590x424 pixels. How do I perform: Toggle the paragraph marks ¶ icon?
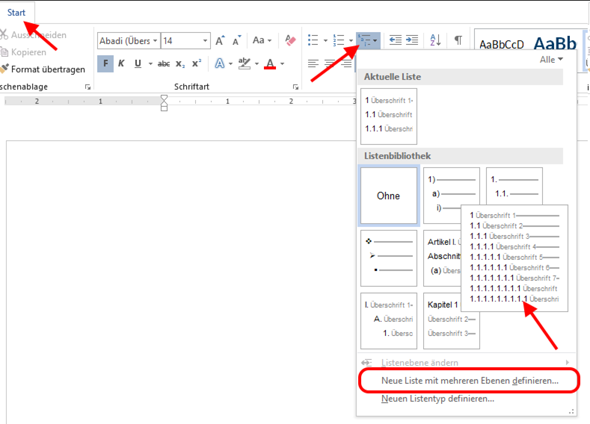coord(458,40)
